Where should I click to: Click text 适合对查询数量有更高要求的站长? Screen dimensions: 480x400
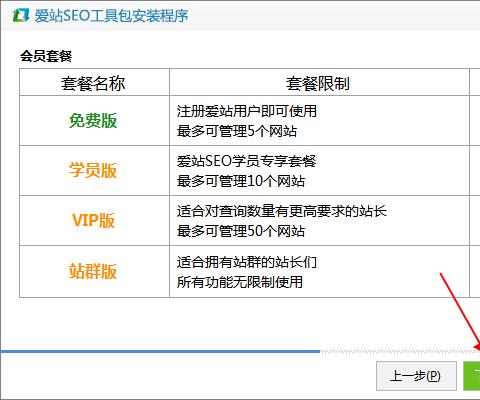282,211
